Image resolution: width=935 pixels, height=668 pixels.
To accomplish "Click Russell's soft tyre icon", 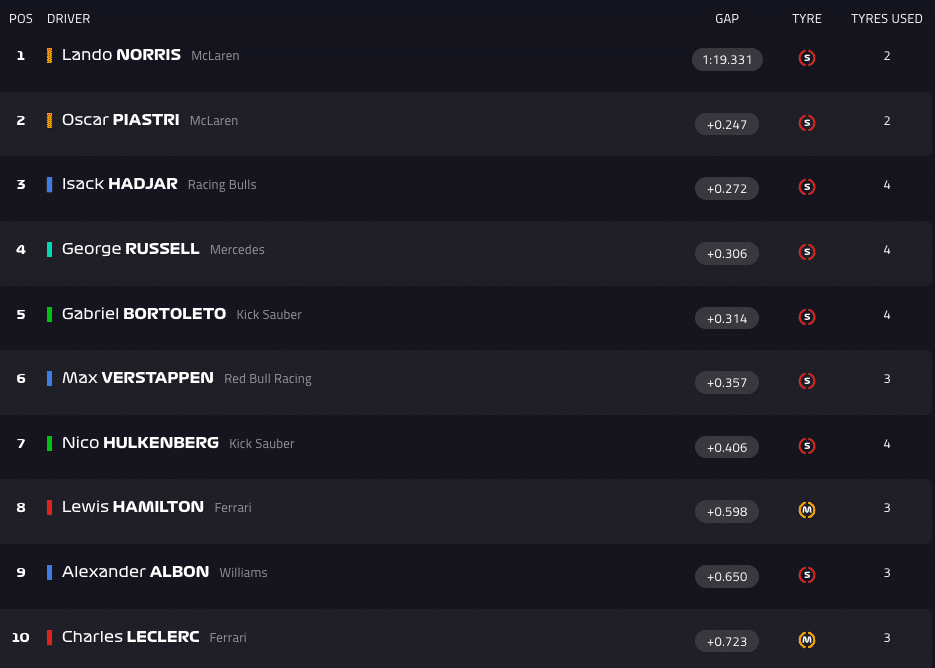I will point(807,252).
